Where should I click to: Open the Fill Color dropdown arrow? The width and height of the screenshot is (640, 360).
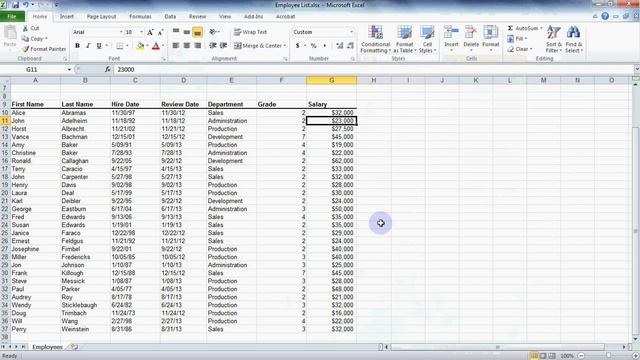point(147,46)
